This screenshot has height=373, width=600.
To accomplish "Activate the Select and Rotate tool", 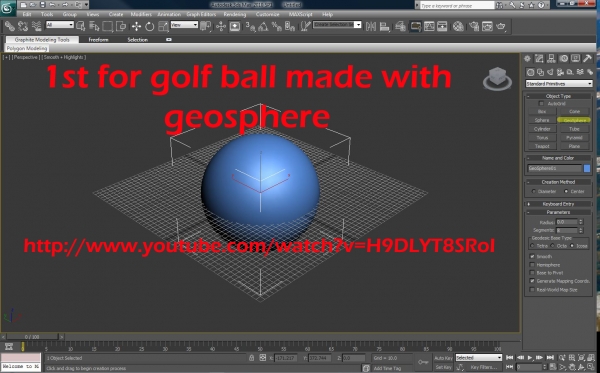I will tap(150, 26).
